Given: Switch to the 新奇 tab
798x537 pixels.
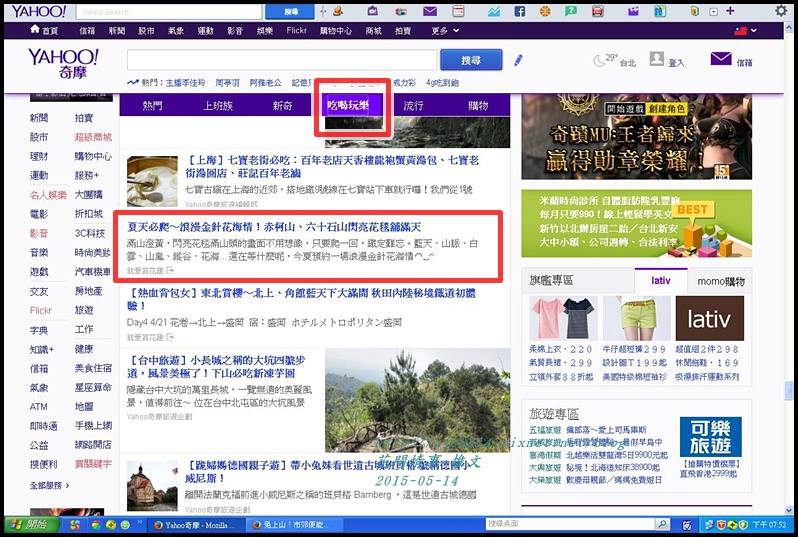Looking at the screenshot, I should pos(282,105).
